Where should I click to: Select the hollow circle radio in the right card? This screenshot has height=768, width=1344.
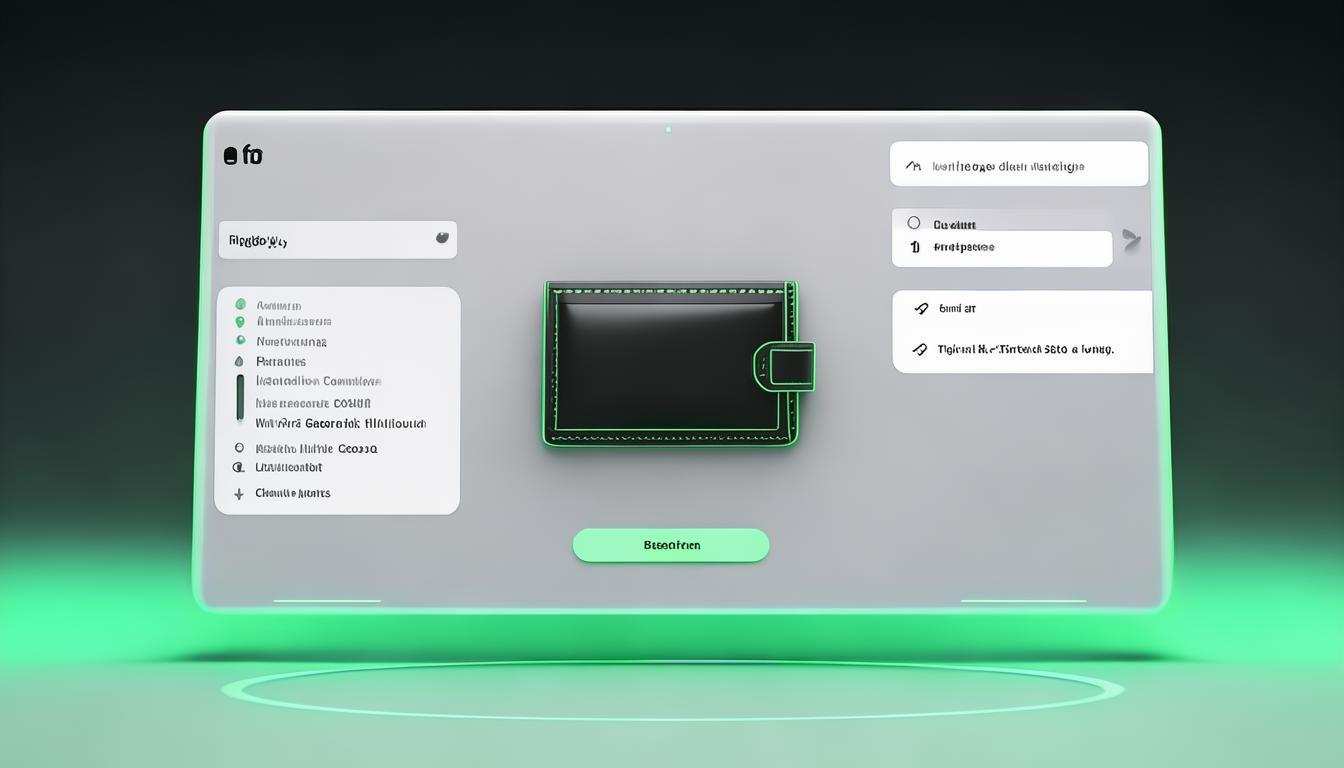[x=913, y=223]
